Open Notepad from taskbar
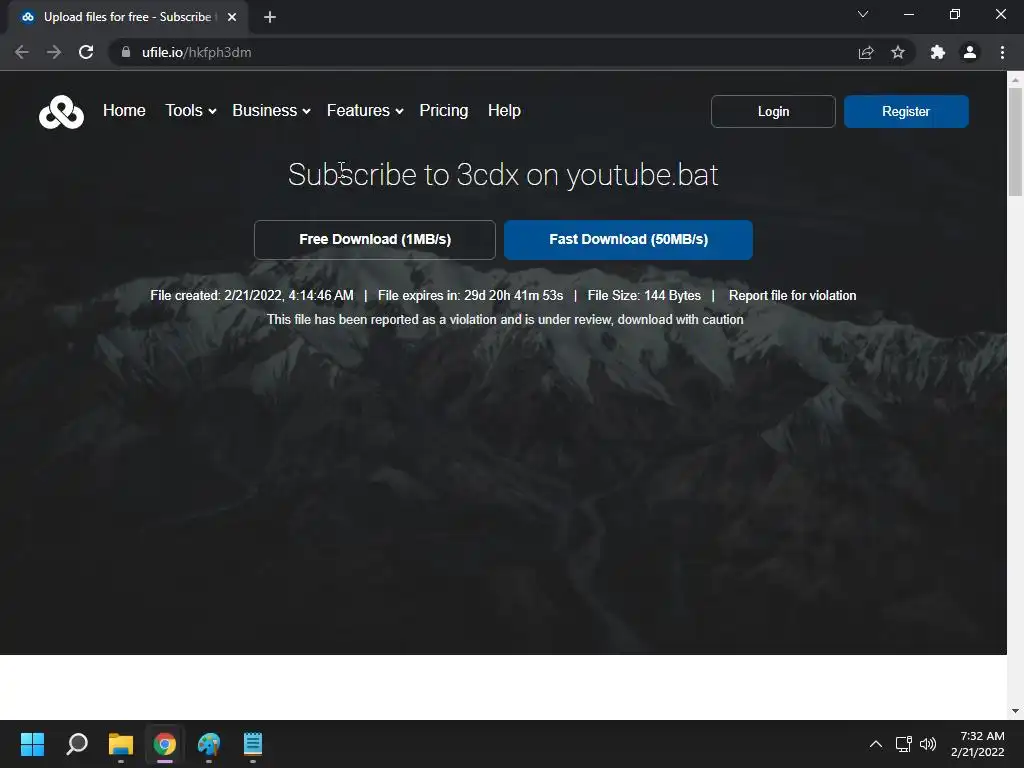Viewport: 1024px width, 768px height. tap(253, 744)
